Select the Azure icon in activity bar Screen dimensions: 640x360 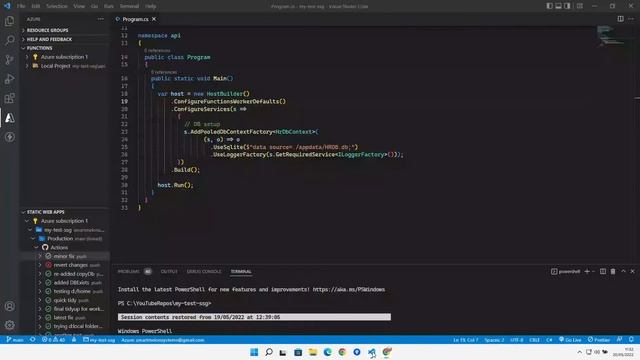[9, 118]
